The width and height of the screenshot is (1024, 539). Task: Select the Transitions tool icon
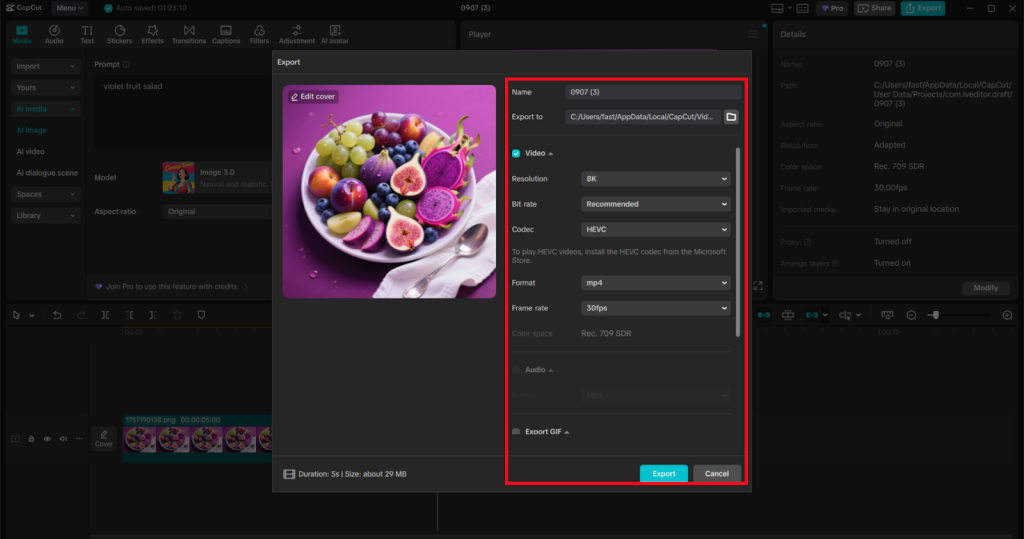pos(188,35)
